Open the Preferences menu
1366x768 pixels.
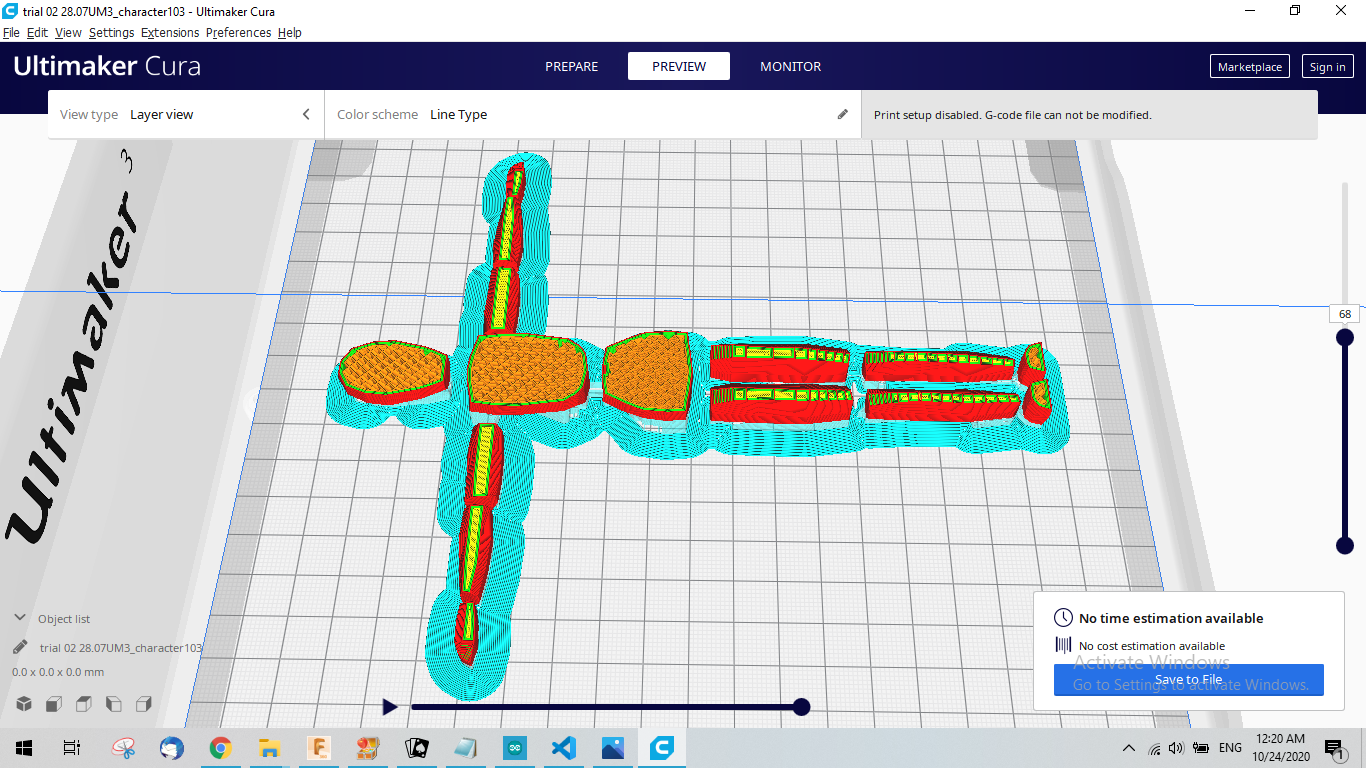[x=238, y=32]
